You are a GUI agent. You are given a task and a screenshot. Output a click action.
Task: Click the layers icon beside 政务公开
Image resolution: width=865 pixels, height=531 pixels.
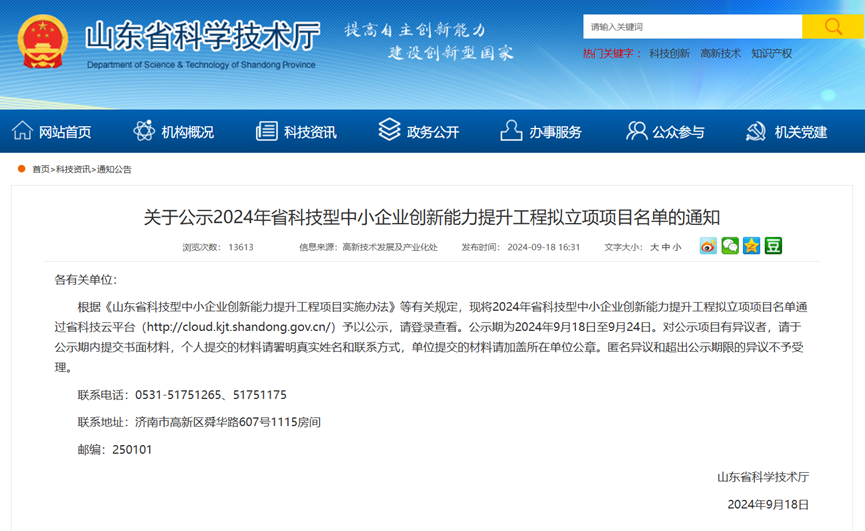click(389, 130)
